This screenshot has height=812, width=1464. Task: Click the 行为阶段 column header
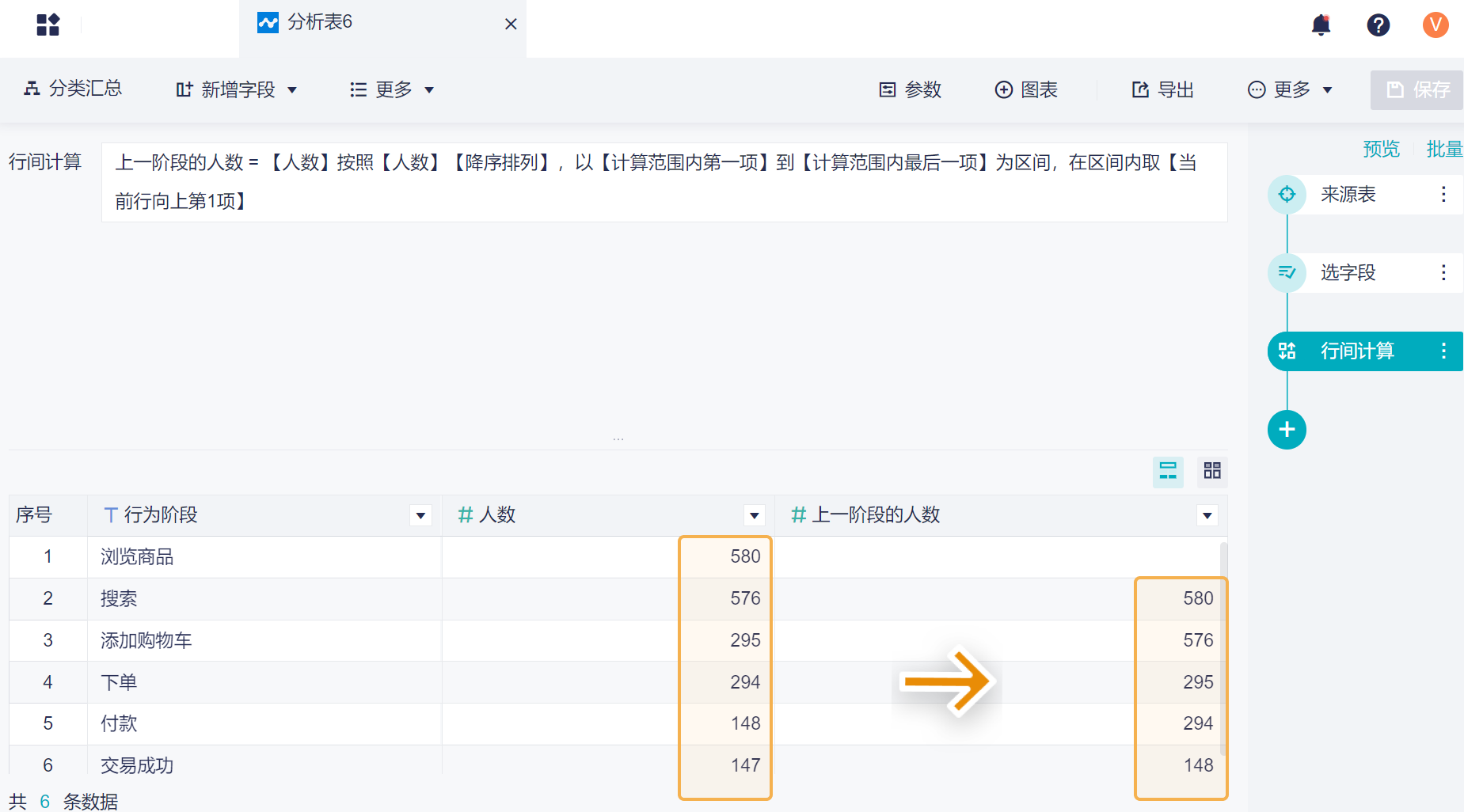(x=264, y=515)
